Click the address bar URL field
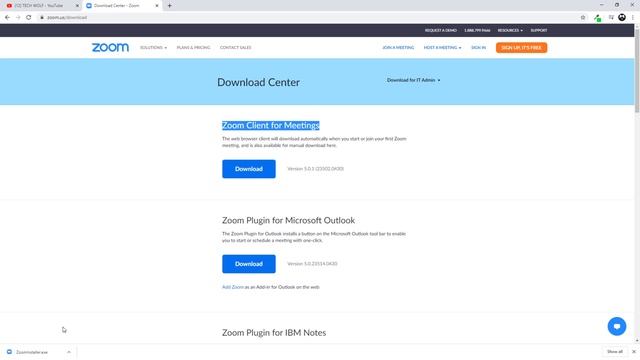This screenshot has width=640, height=360. tap(310, 18)
